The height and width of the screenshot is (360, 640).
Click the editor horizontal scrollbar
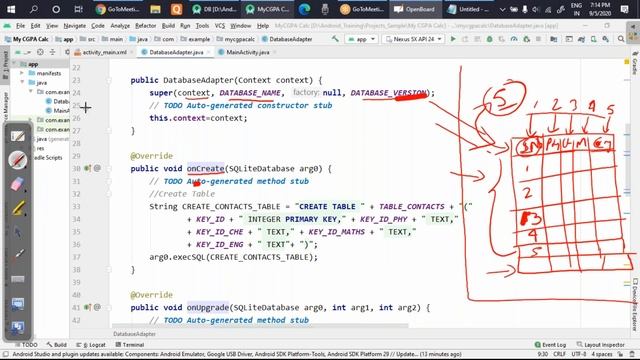click(x=260, y=326)
